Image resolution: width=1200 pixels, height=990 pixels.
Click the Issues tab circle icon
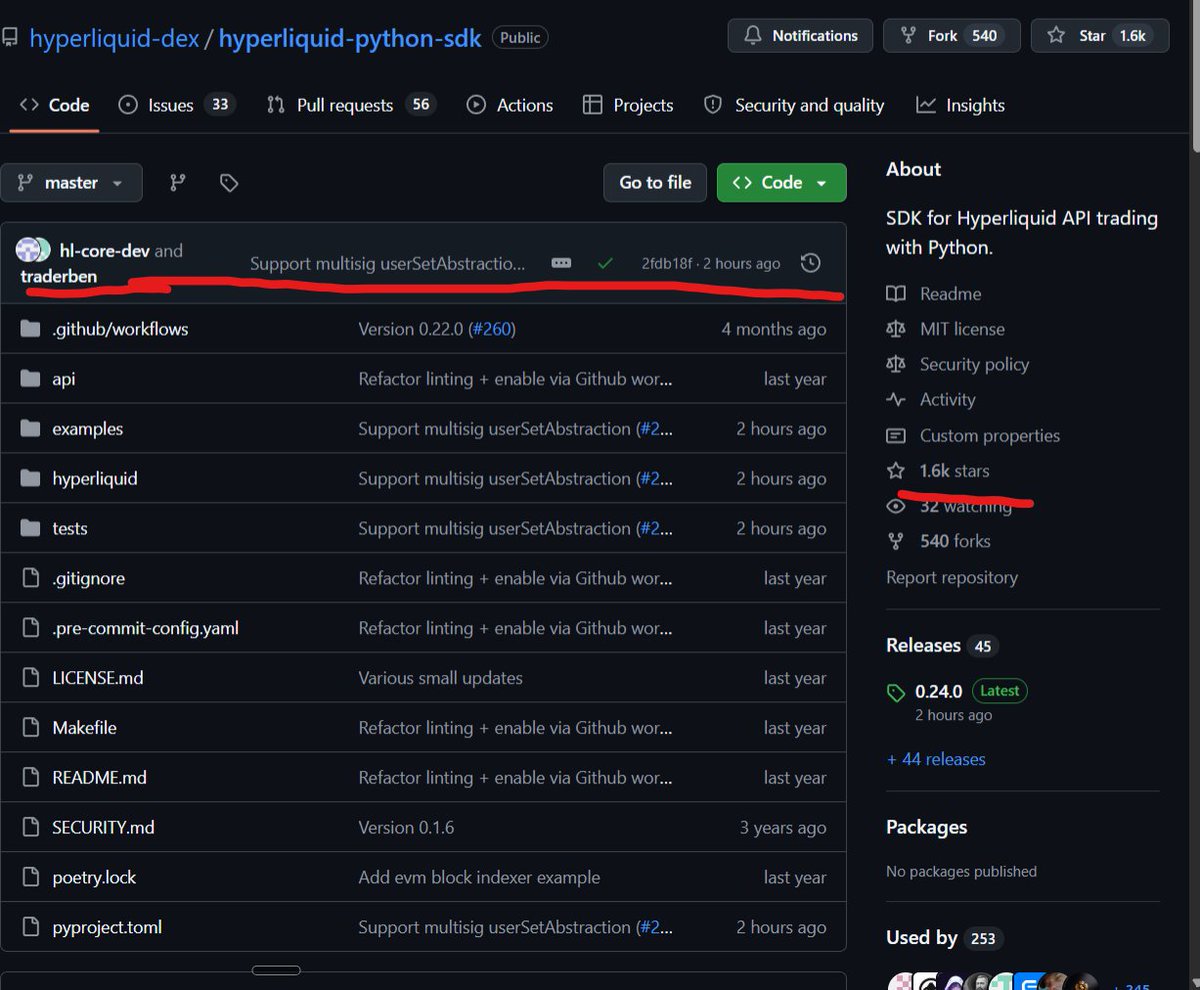pos(128,105)
